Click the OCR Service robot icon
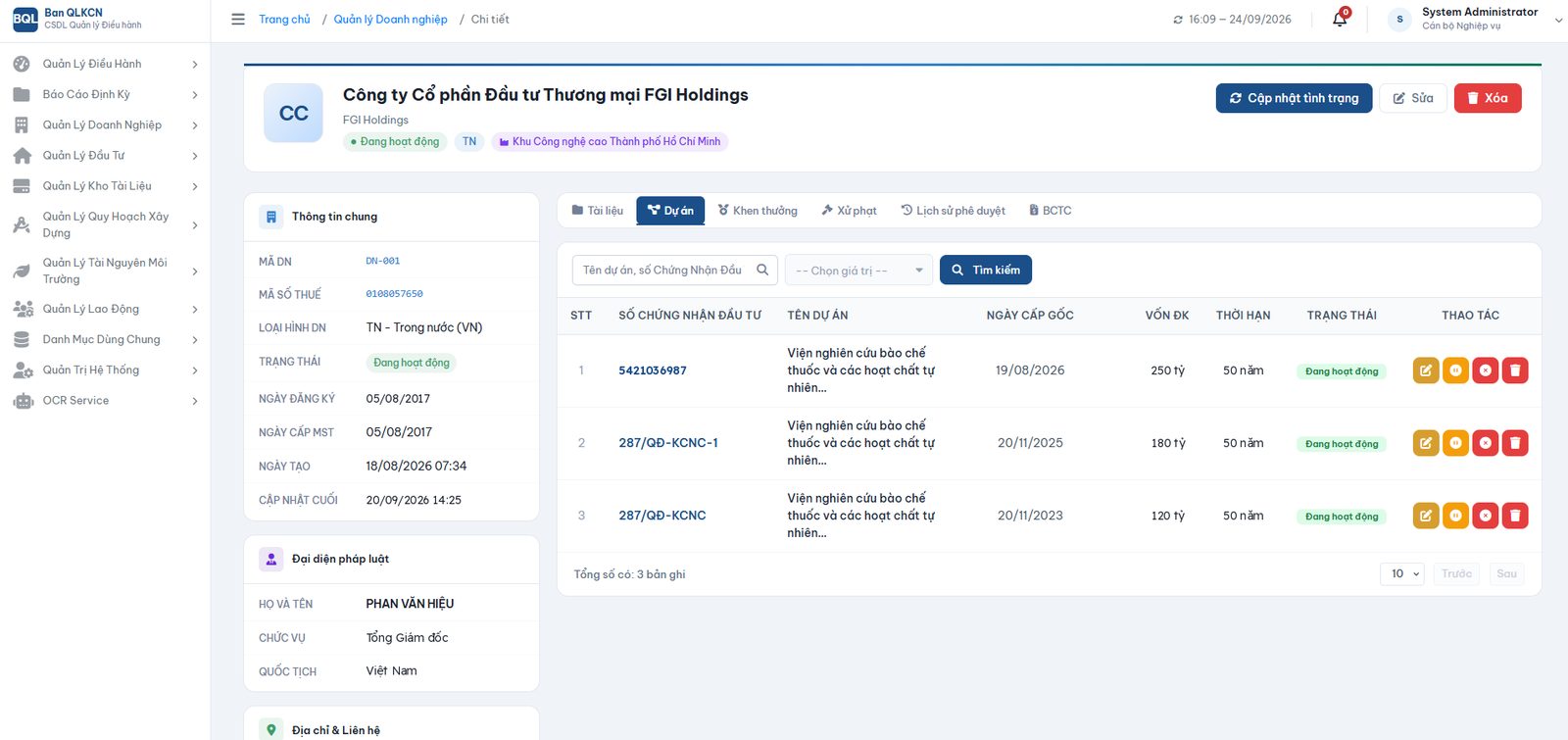The width and height of the screenshot is (1568, 740). coord(23,400)
